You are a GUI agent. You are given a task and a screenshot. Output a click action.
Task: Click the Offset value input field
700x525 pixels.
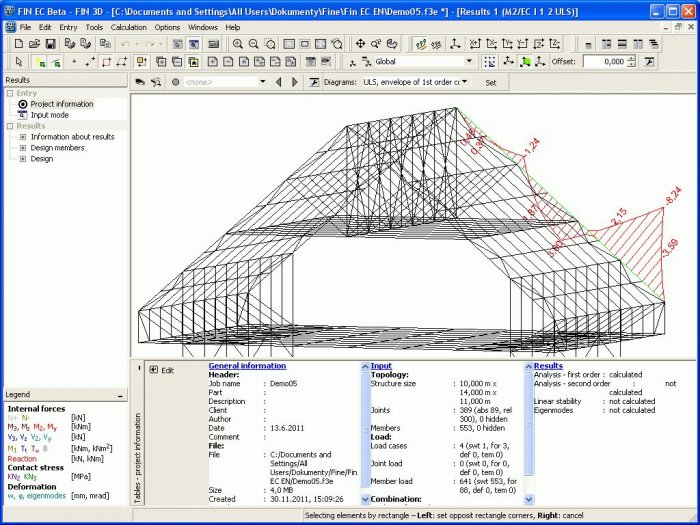click(602, 62)
